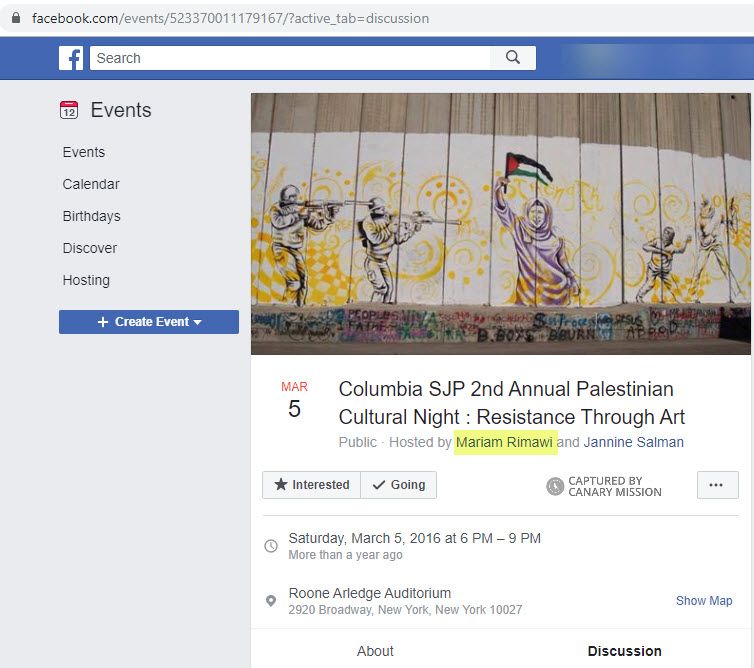The height and width of the screenshot is (668, 754).
Task: Toggle the Going checkmark button
Action: pyautogui.click(x=398, y=485)
